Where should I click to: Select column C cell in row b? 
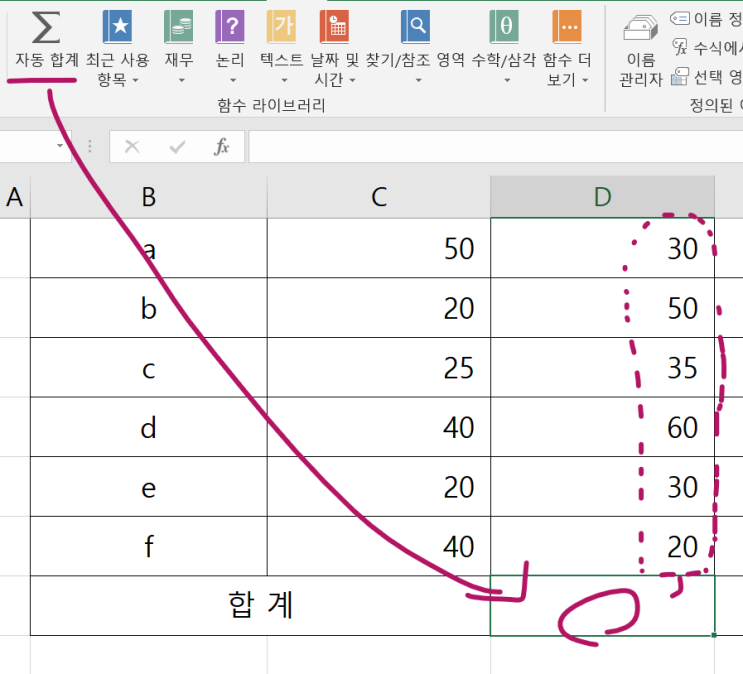[x=379, y=308]
